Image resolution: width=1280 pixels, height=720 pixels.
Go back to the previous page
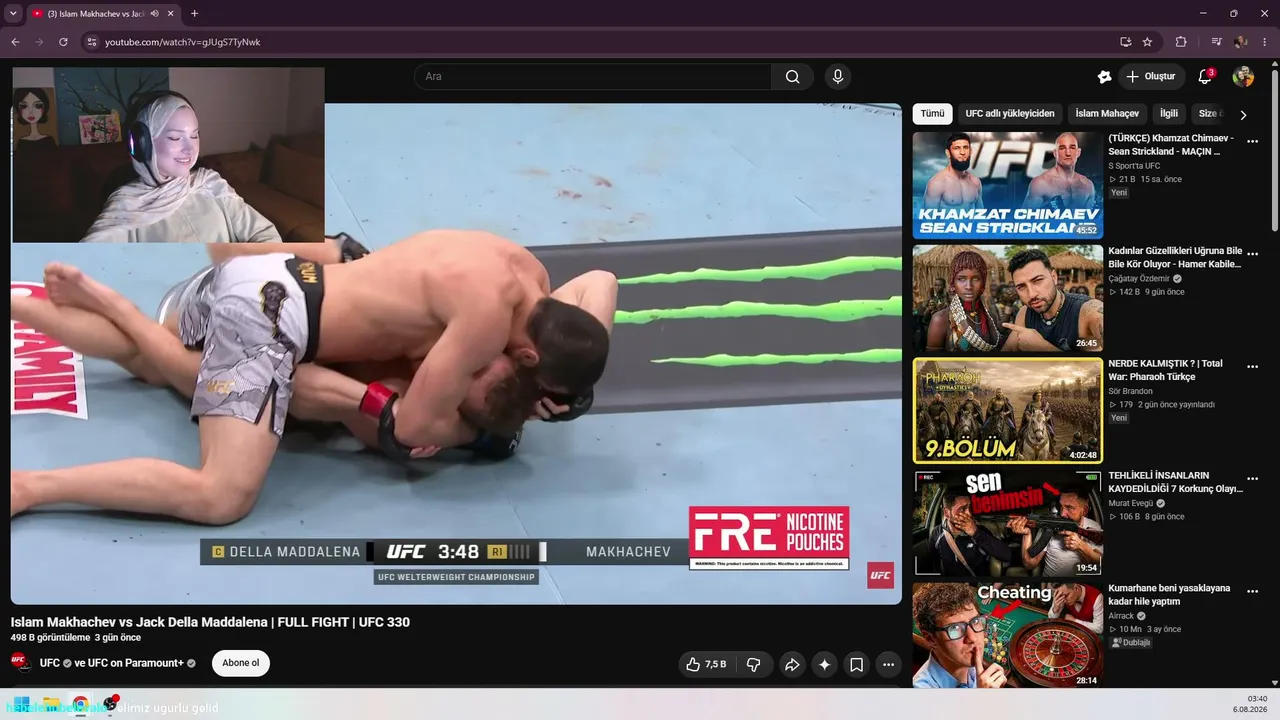coord(15,42)
